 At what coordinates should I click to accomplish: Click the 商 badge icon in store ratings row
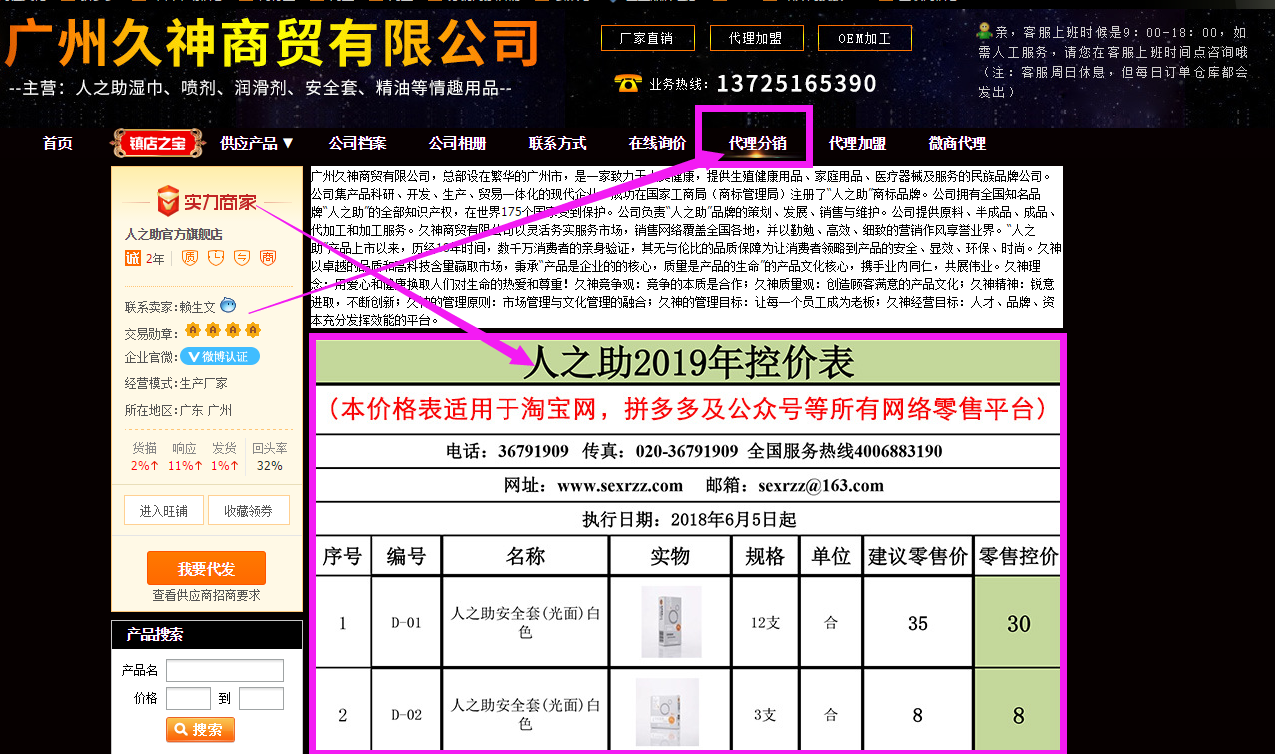269,257
